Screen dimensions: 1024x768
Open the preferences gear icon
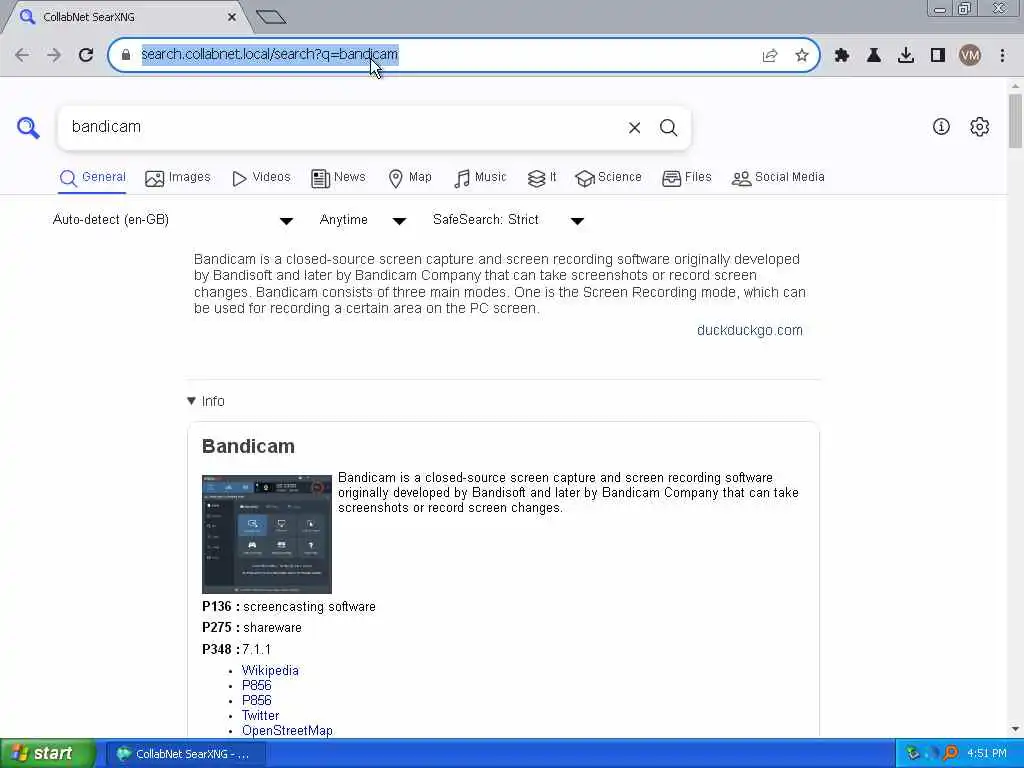[980, 127]
